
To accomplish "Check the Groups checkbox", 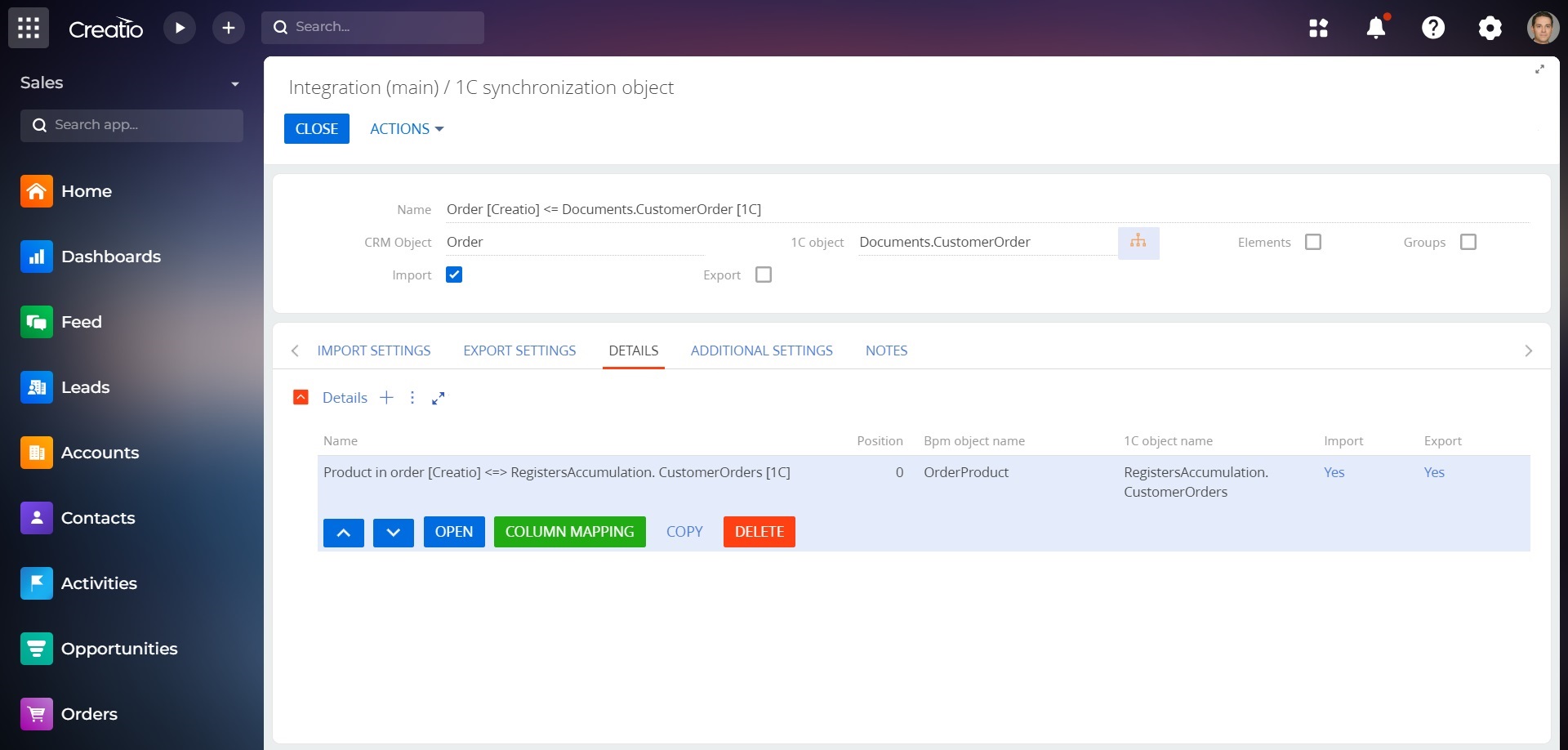I will tap(1468, 242).
